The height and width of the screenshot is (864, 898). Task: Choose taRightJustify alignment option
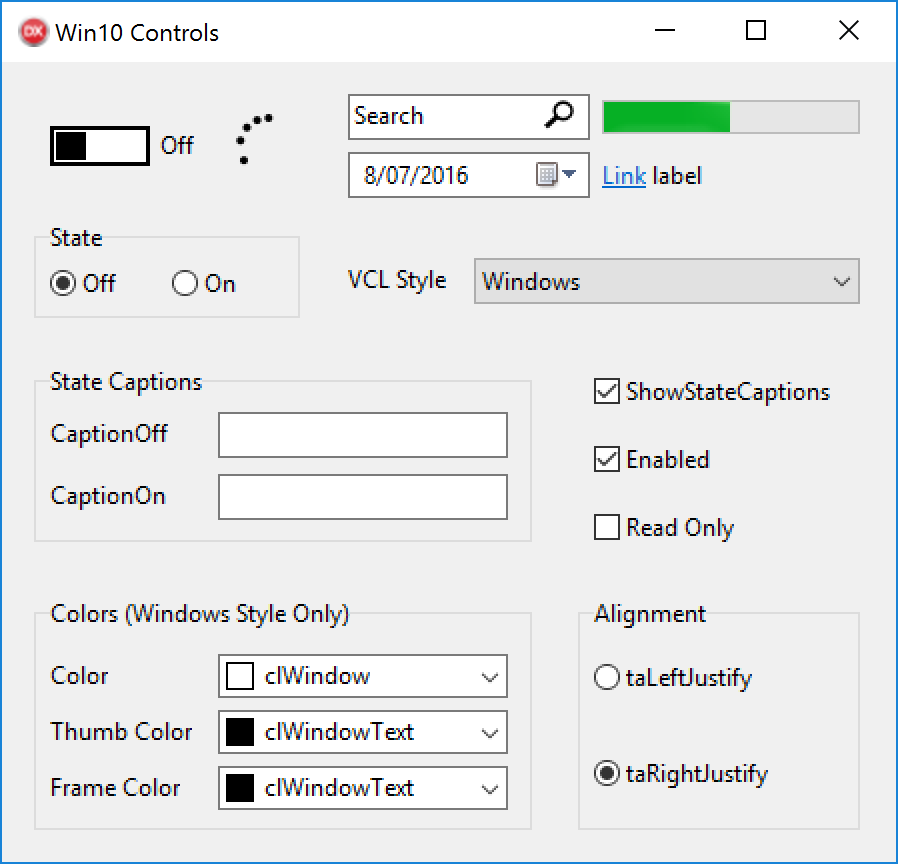[607, 774]
